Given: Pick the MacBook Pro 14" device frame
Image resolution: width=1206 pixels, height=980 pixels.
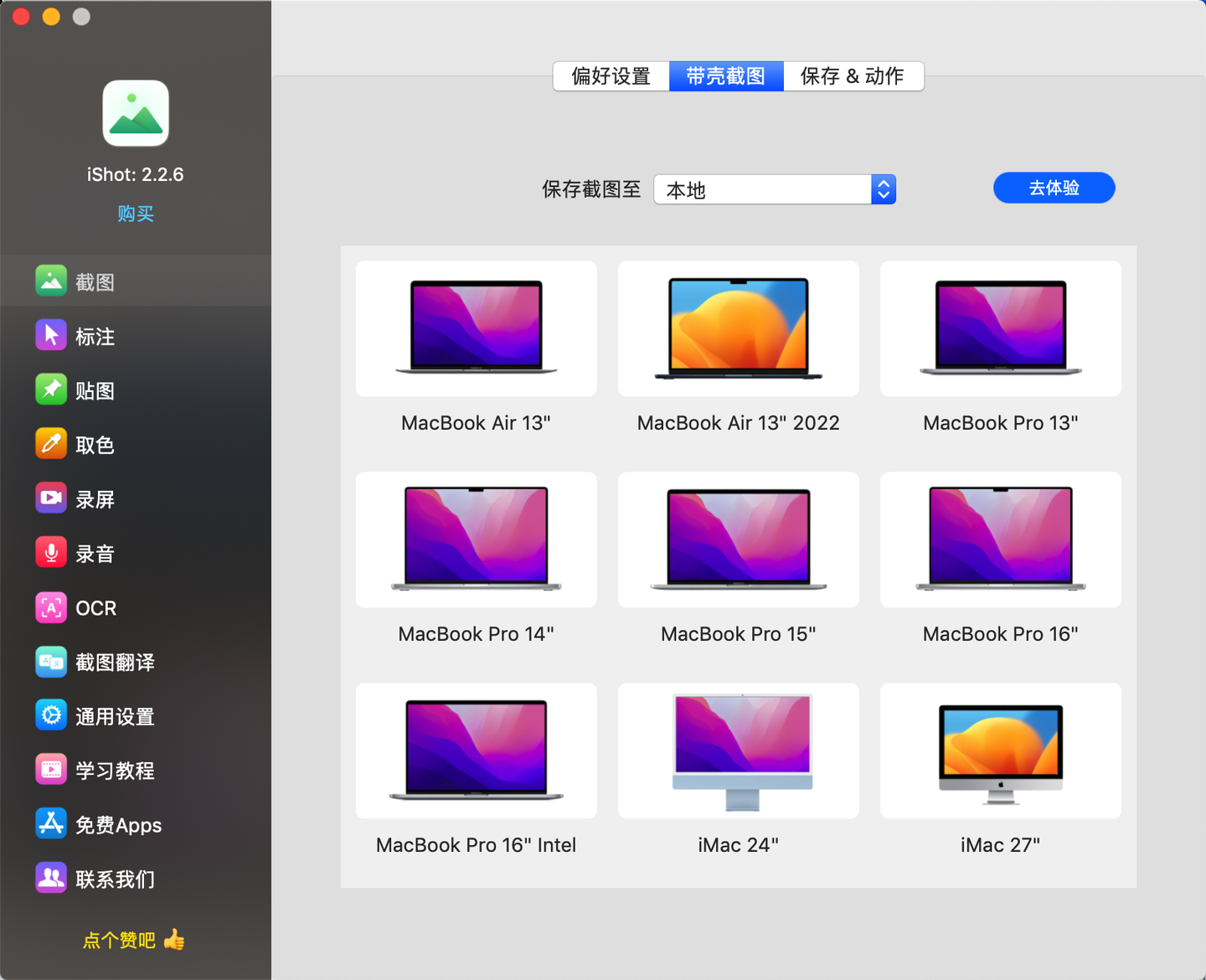Looking at the screenshot, I should (477, 539).
